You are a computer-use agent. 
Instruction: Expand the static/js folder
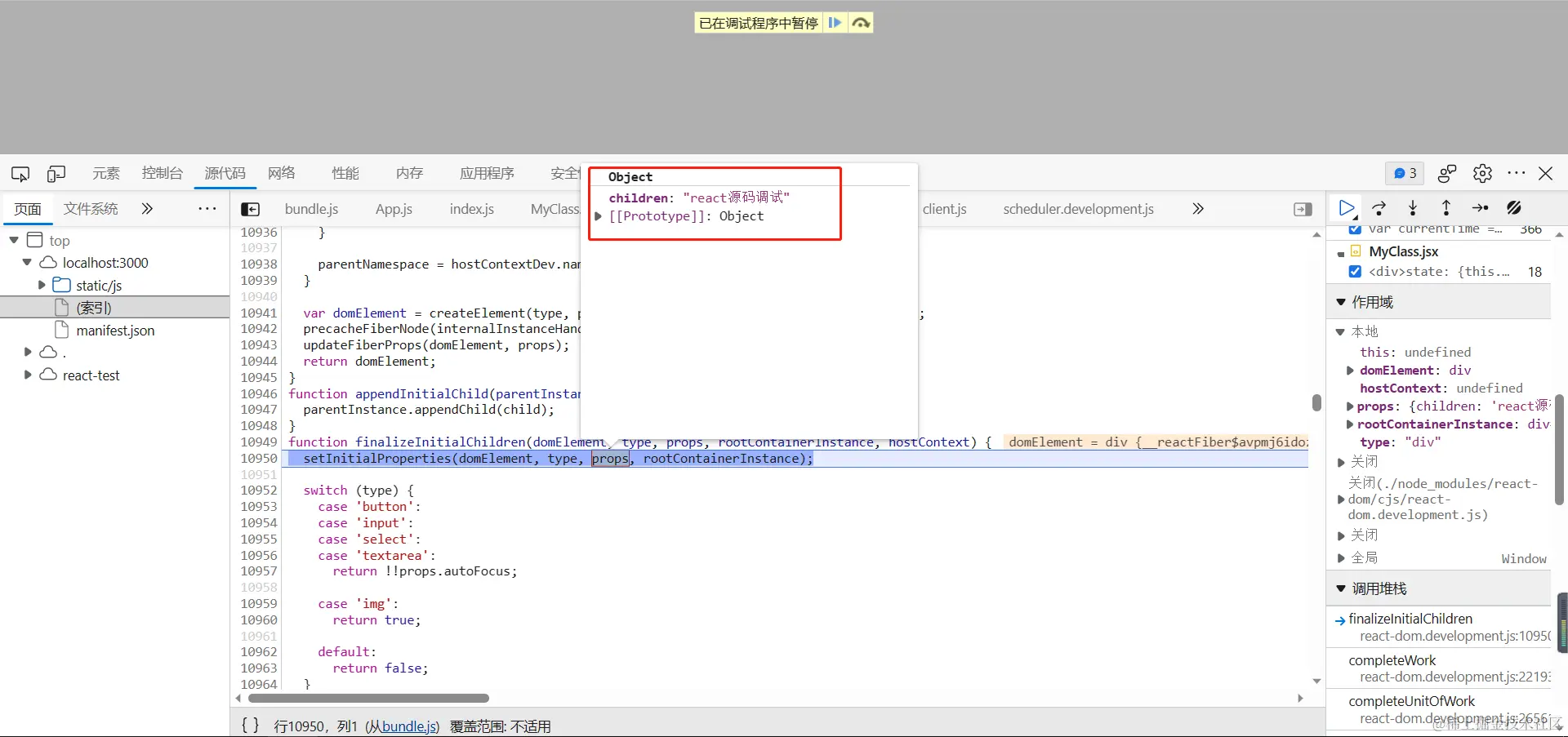[x=41, y=286]
